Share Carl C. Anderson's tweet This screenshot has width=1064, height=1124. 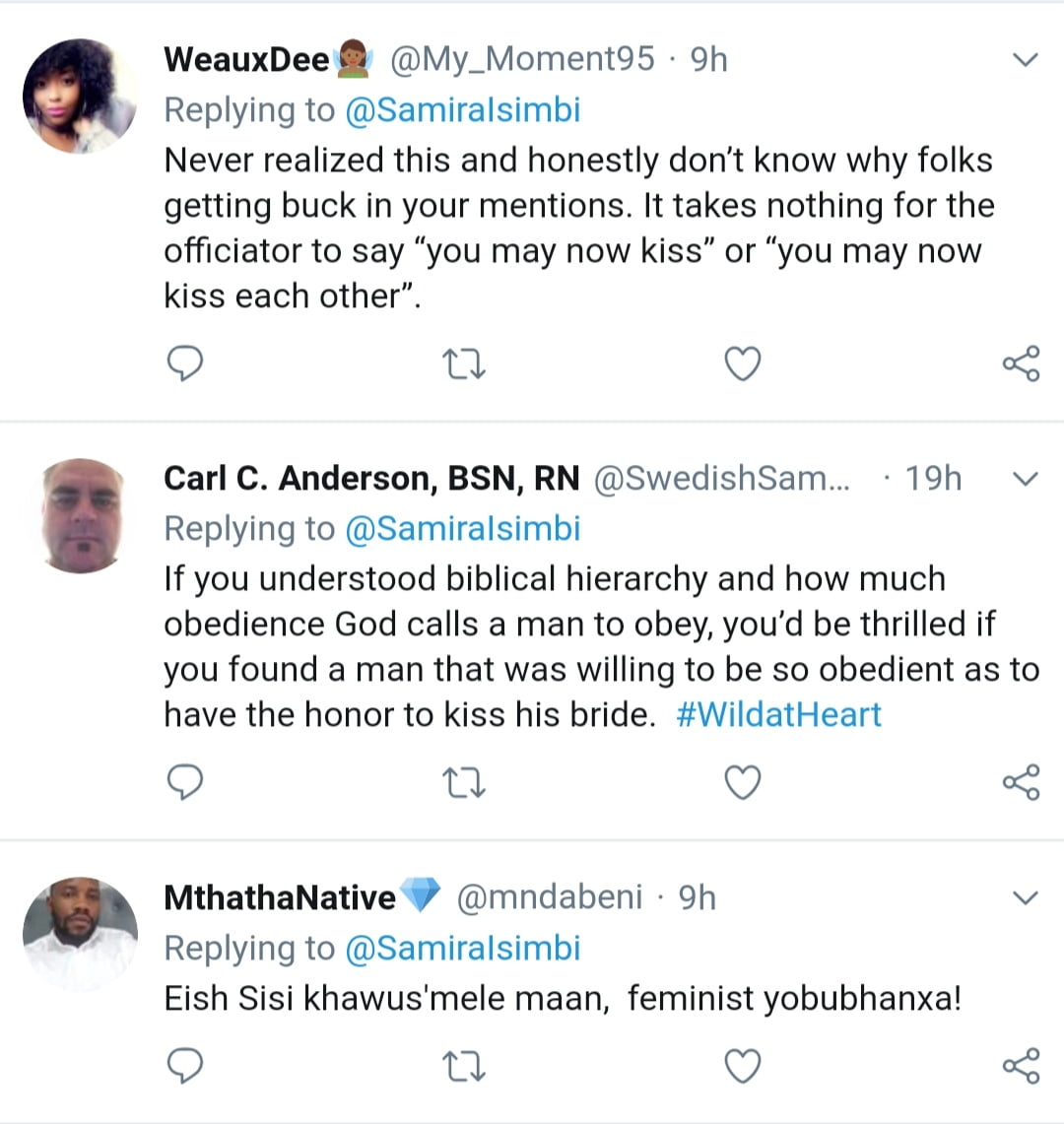(x=1021, y=783)
